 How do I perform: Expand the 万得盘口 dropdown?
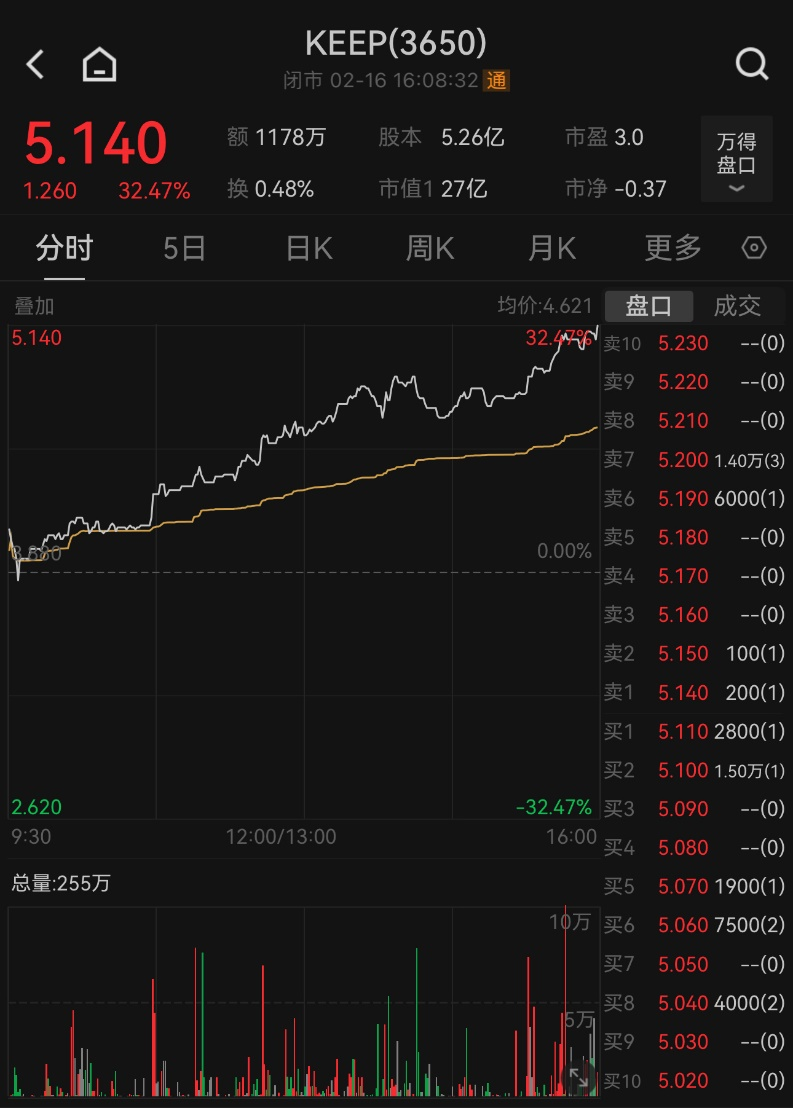(736, 159)
